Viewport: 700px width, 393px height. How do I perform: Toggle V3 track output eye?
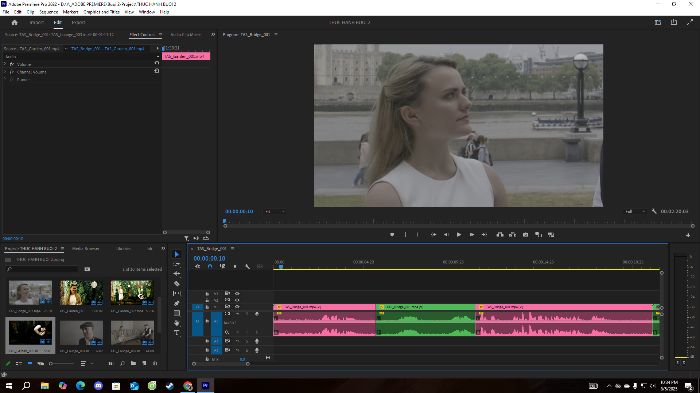(238, 293)
